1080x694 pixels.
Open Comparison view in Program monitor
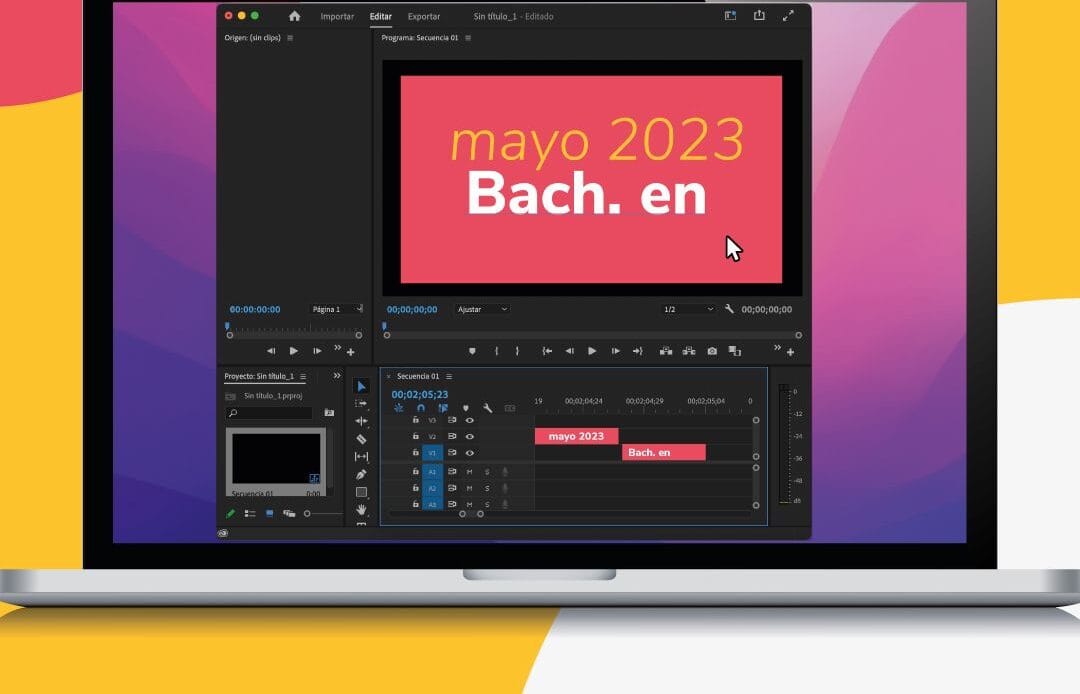735,351
